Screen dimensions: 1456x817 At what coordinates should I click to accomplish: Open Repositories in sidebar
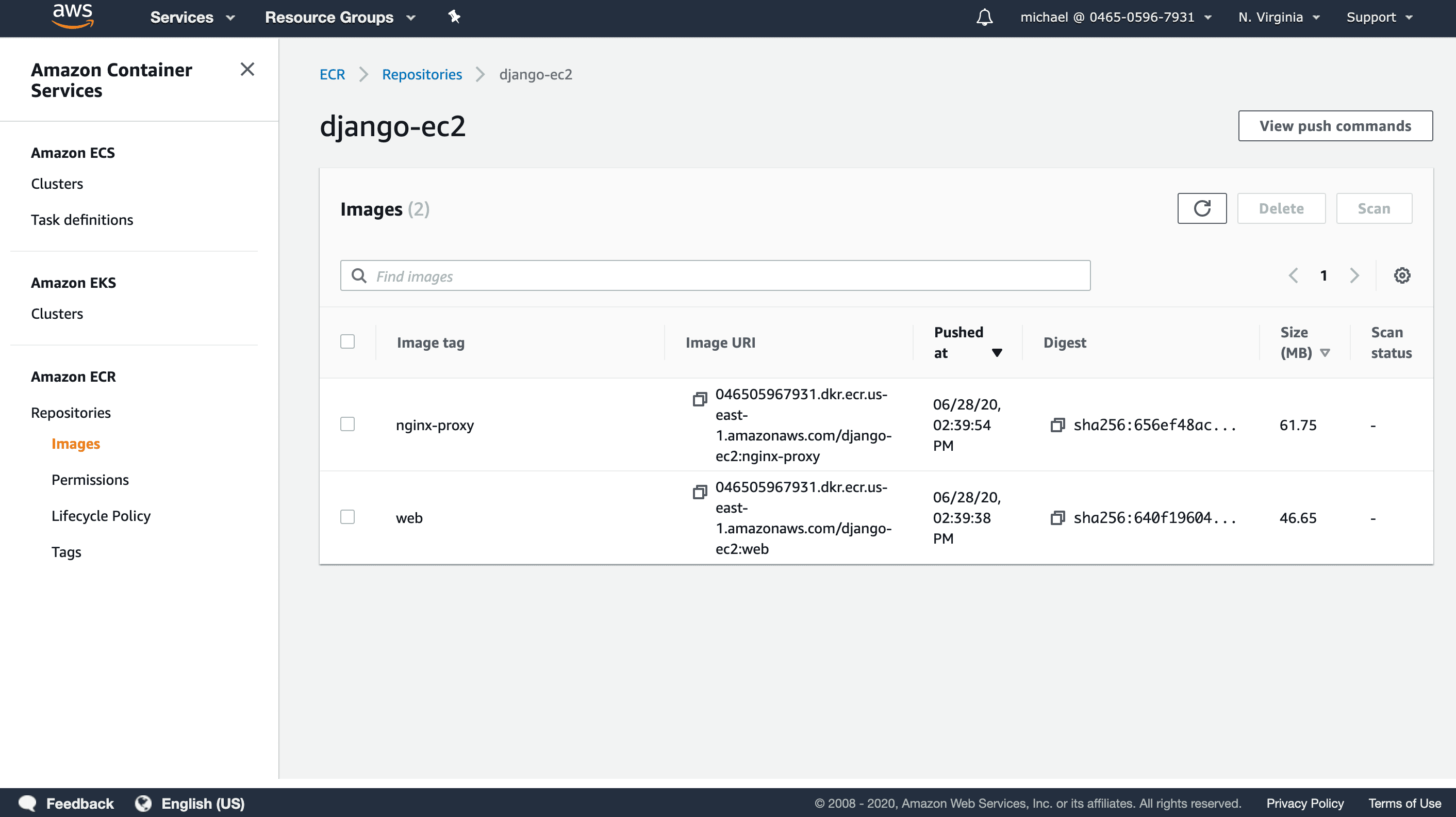(71, 413)
